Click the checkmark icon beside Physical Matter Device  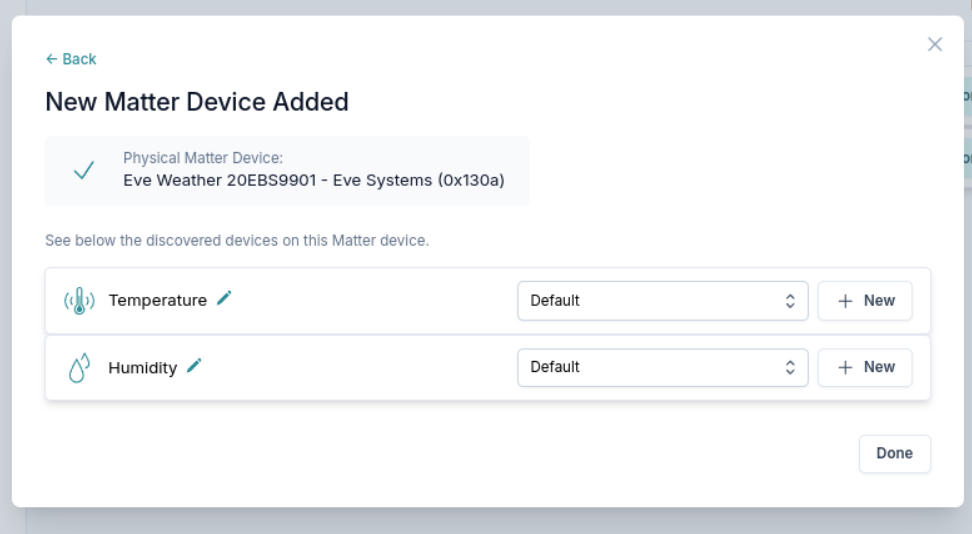[84, 171]
